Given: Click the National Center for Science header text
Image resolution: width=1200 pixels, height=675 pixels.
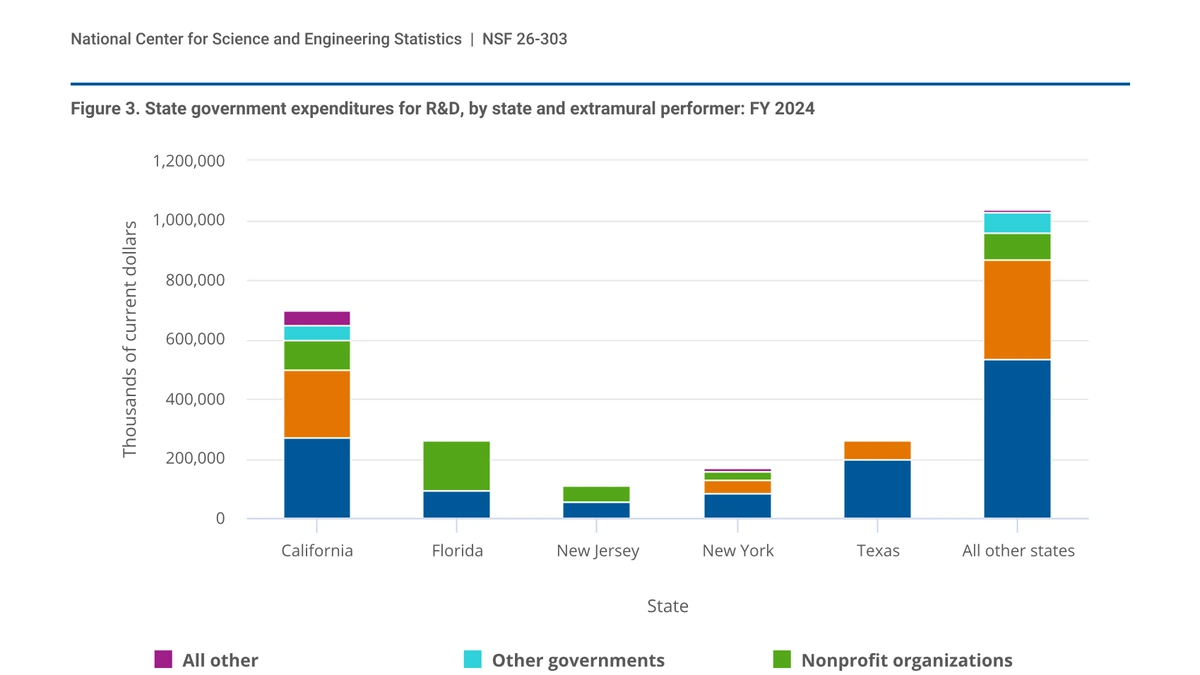Looking at the screenshot, I should (266, 39).
